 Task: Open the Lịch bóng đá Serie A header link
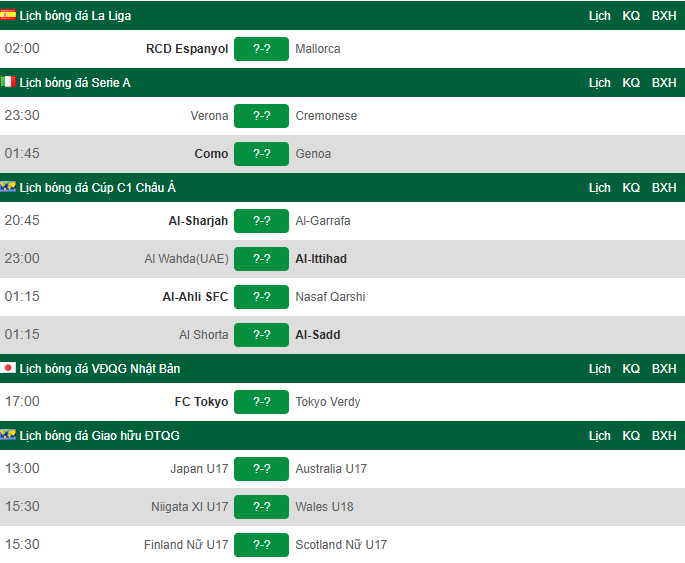tap(75, 83)
